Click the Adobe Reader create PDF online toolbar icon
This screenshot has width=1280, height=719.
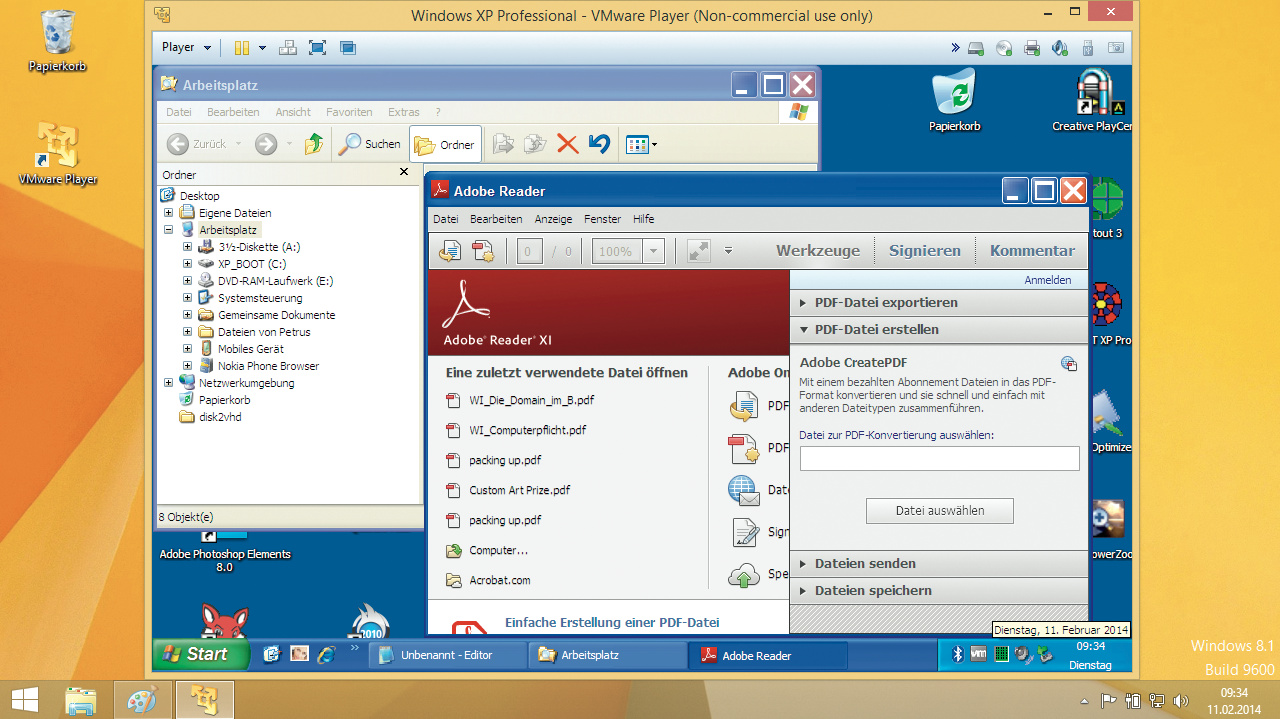click(x=484, y=251)
